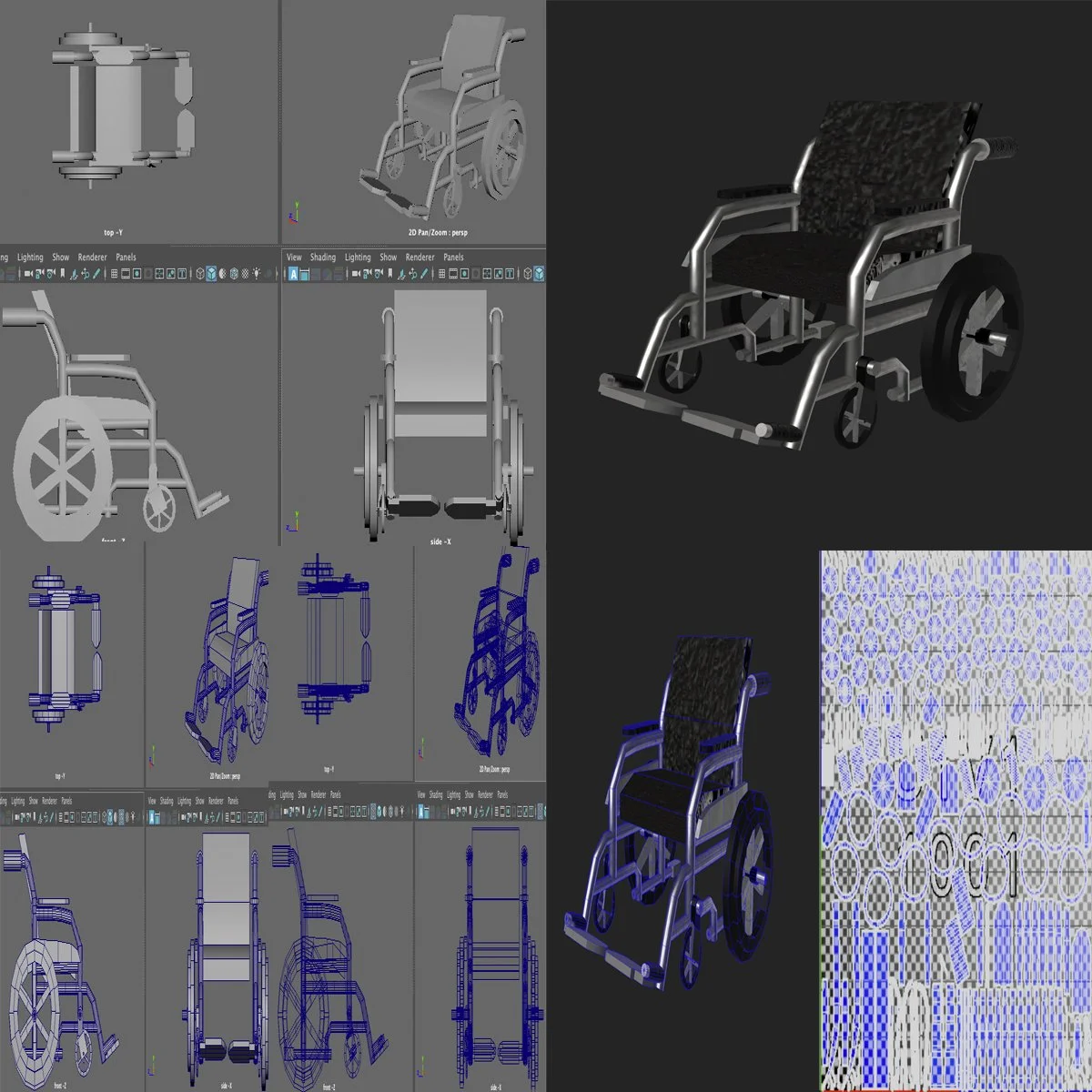This screenshot has height=1092, width=1092.
Task: Open the Renderer menu in the shaded side -X panel
Action: 420,258
